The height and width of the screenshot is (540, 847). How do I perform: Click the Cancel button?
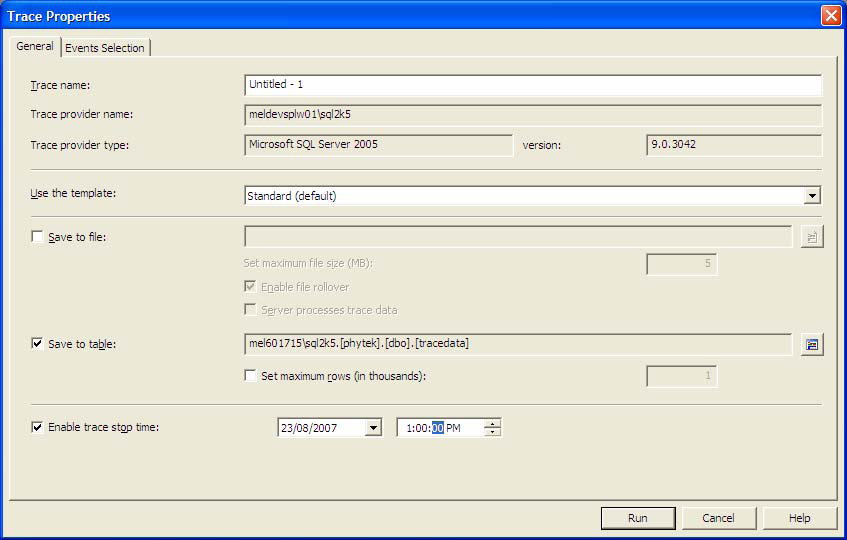[x=718, y=518]
